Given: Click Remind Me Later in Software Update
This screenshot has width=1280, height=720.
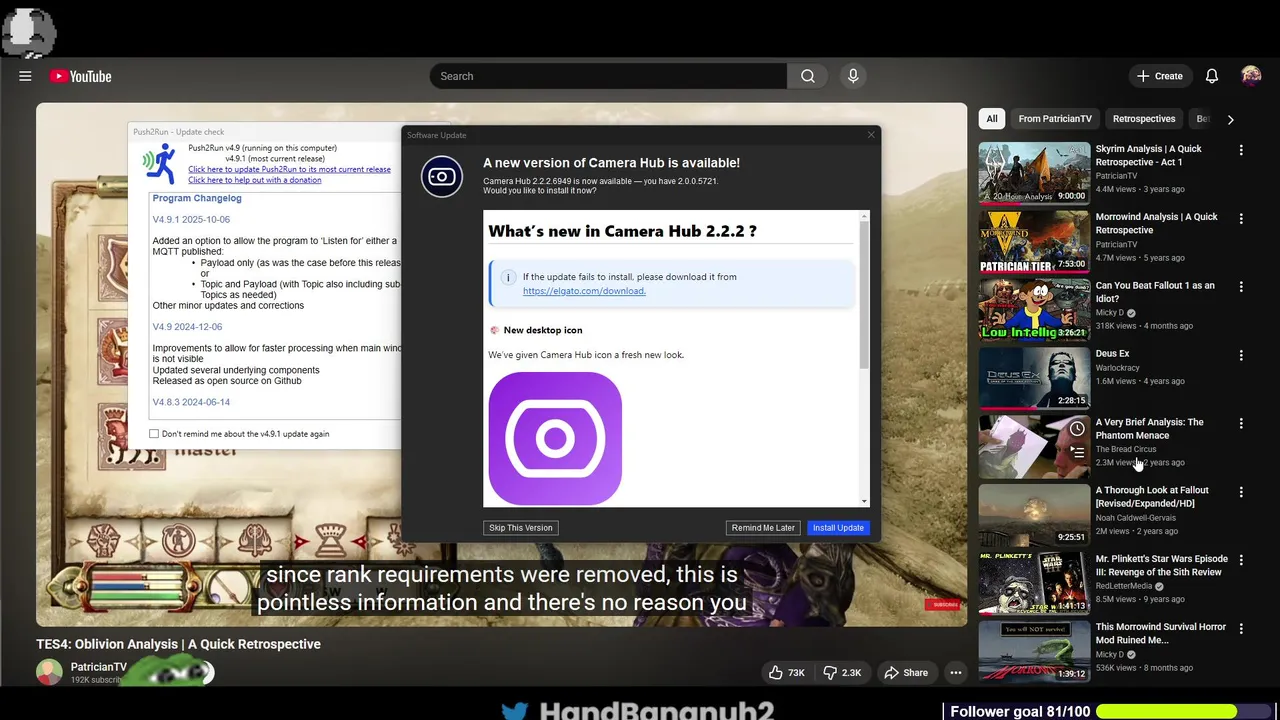Looking at the screenshot, I should coord(763,528).
